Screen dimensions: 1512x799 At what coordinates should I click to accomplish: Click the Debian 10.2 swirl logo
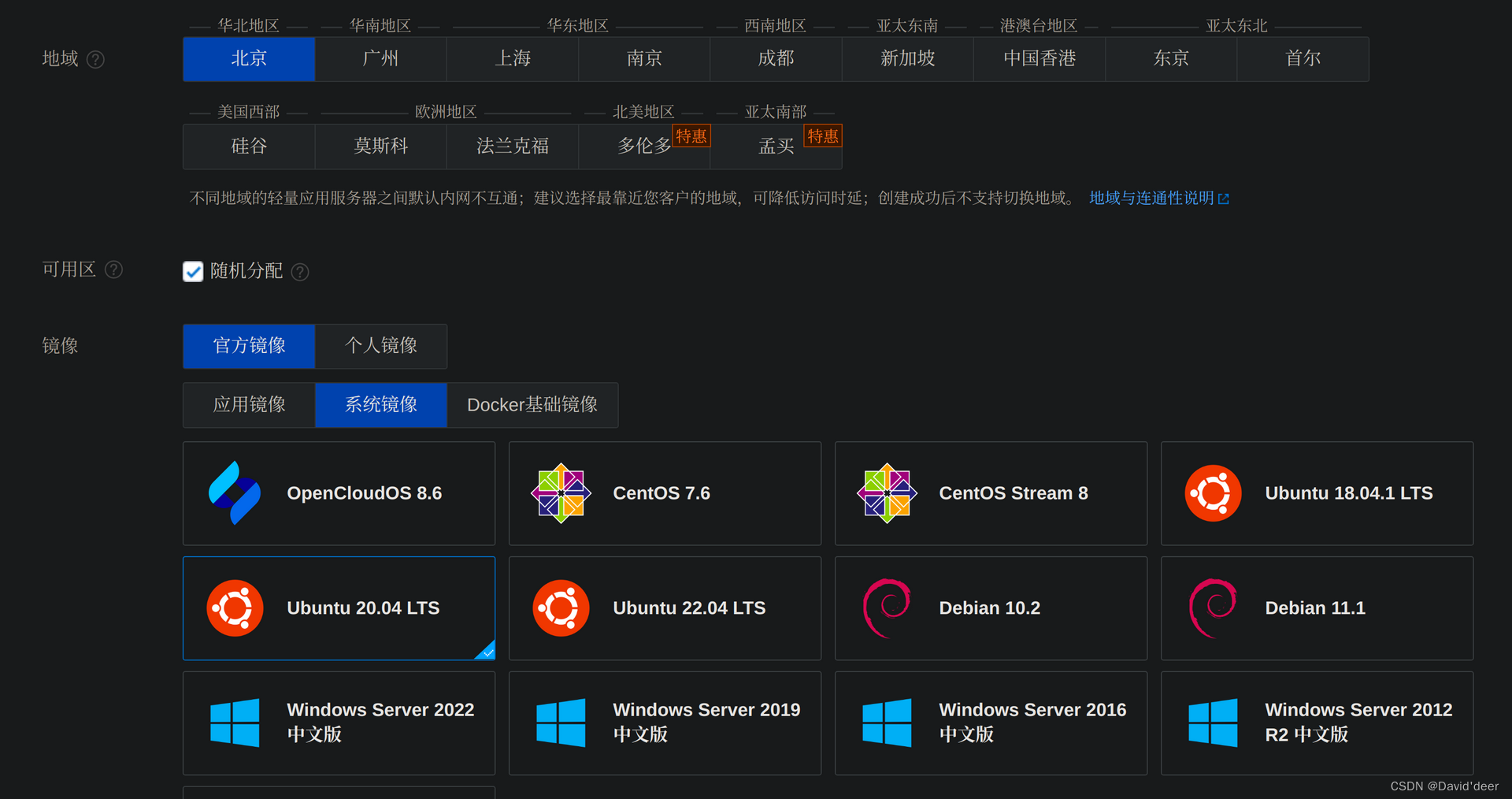point(887,608)
